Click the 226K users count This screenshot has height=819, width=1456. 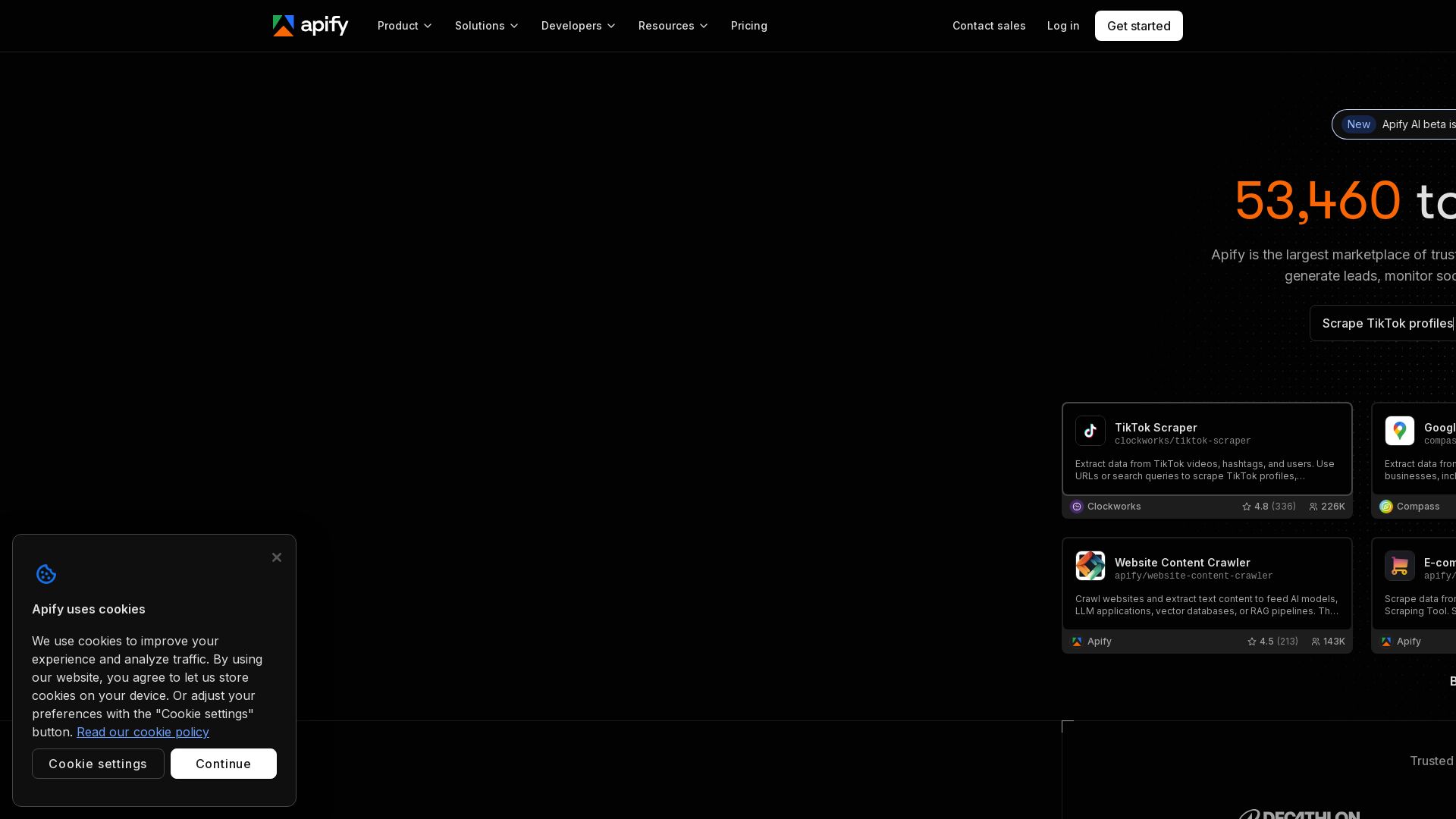pos(1333,507)
